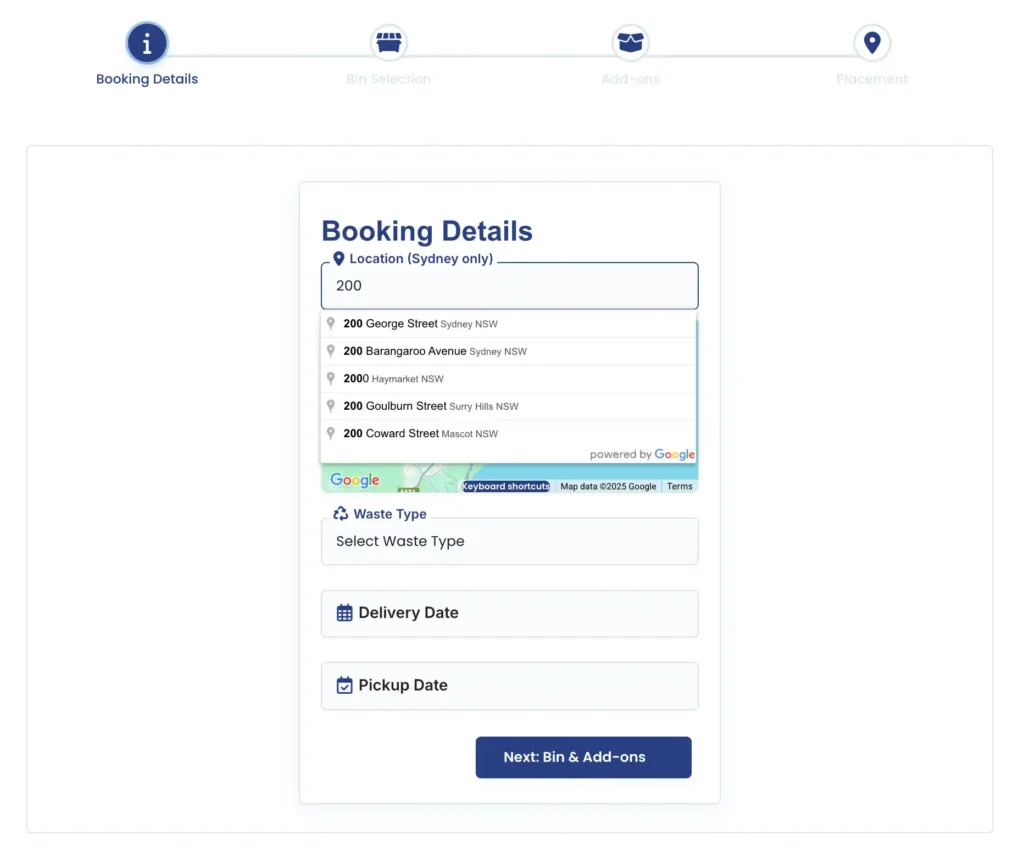Screen dimensions: 1024x858
Task: Open the map Terms link
Action: [679, 486]
